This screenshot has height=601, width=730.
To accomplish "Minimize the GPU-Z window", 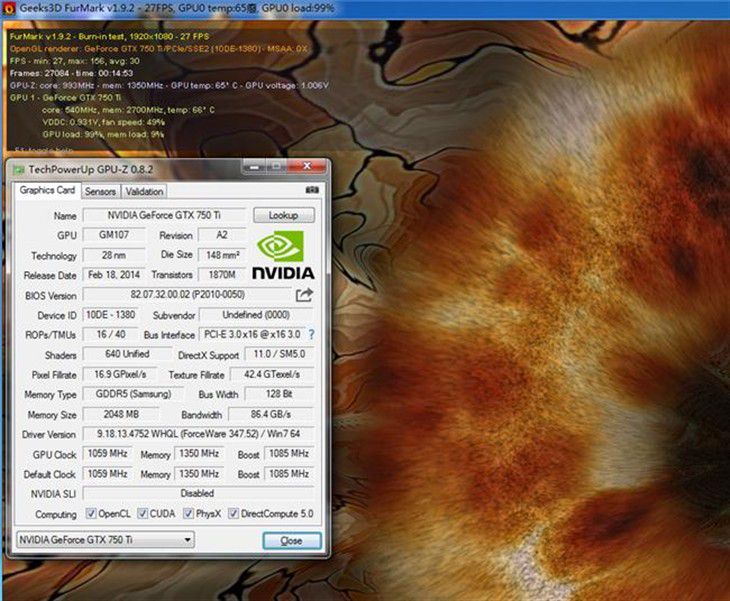I will 254,166.
